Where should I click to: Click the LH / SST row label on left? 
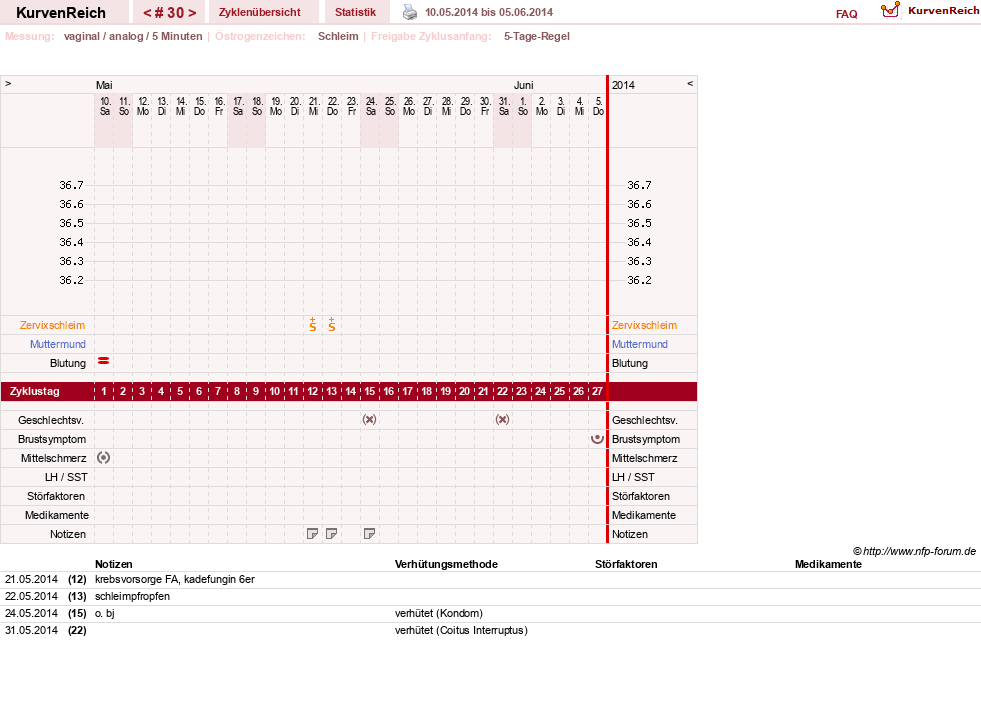[66, 477]
